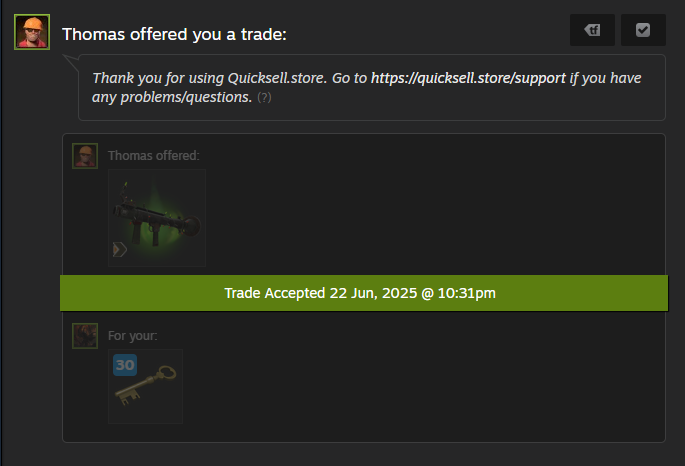Open the rocket launcher item thumbnail
This screenshot has width=685, height=466.
(x=157, y=218)
